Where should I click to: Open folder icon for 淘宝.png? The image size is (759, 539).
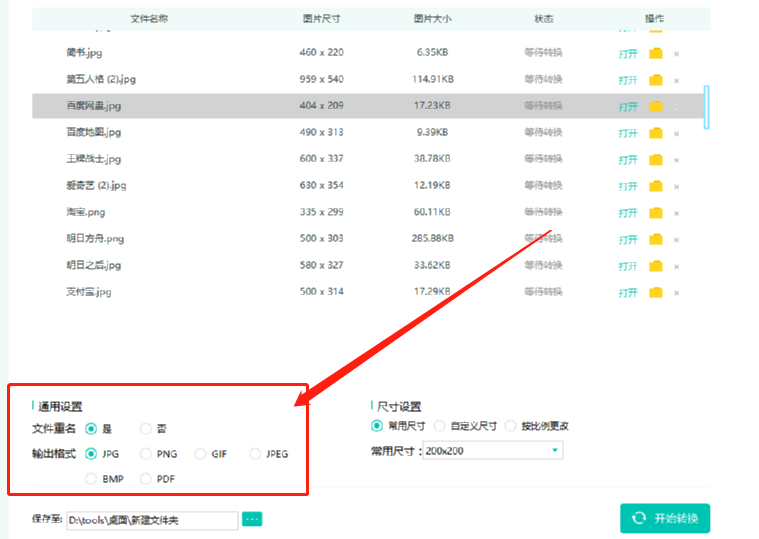655,213
